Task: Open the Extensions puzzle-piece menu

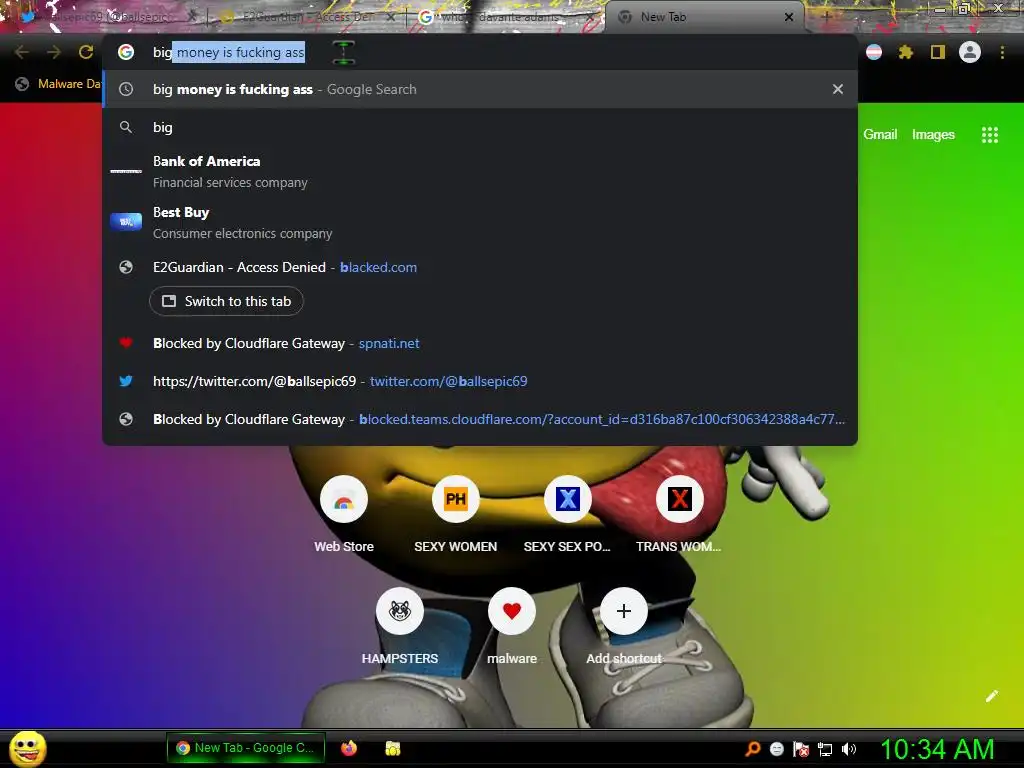Action: tap(905, 52)
